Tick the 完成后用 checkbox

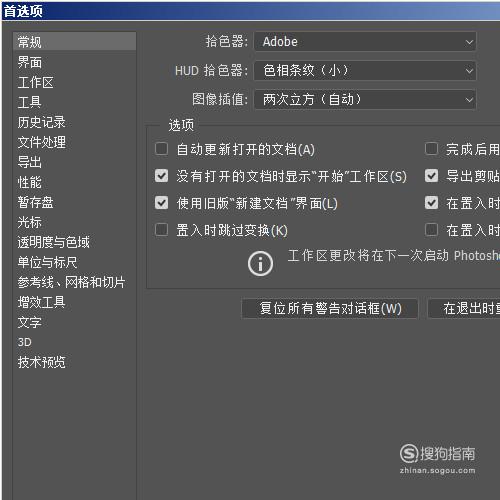click(x=431, y=149)
